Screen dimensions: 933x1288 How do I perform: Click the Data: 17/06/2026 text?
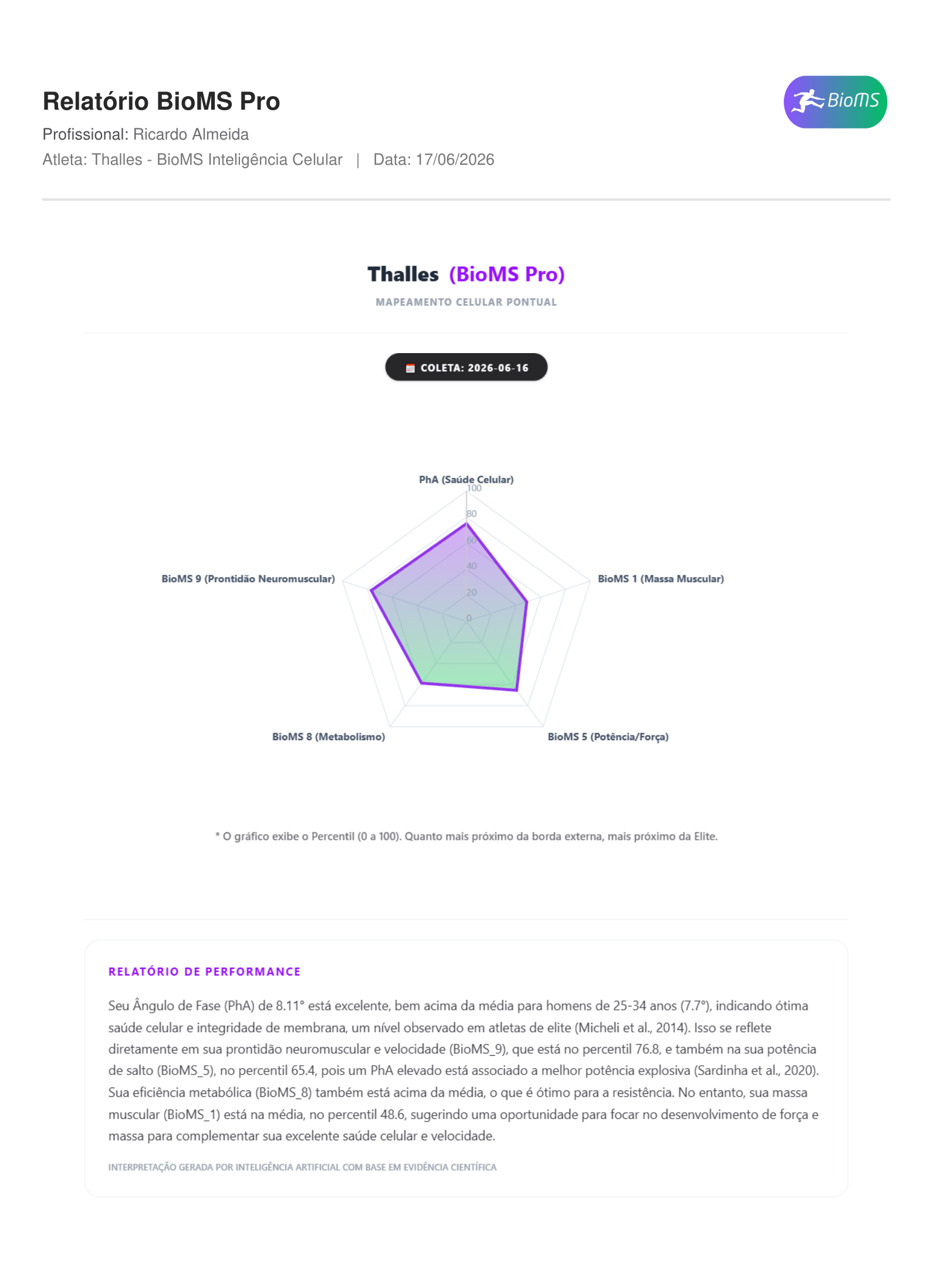pyautogui.click(x=434, y=160)
